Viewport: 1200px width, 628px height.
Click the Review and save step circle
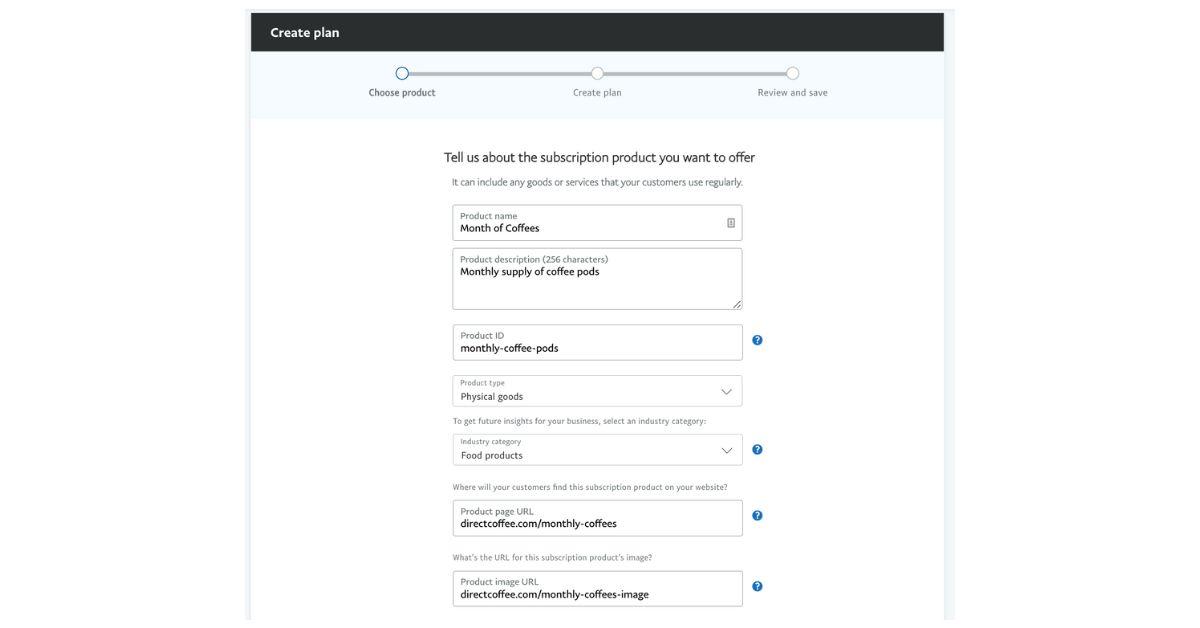792,73
